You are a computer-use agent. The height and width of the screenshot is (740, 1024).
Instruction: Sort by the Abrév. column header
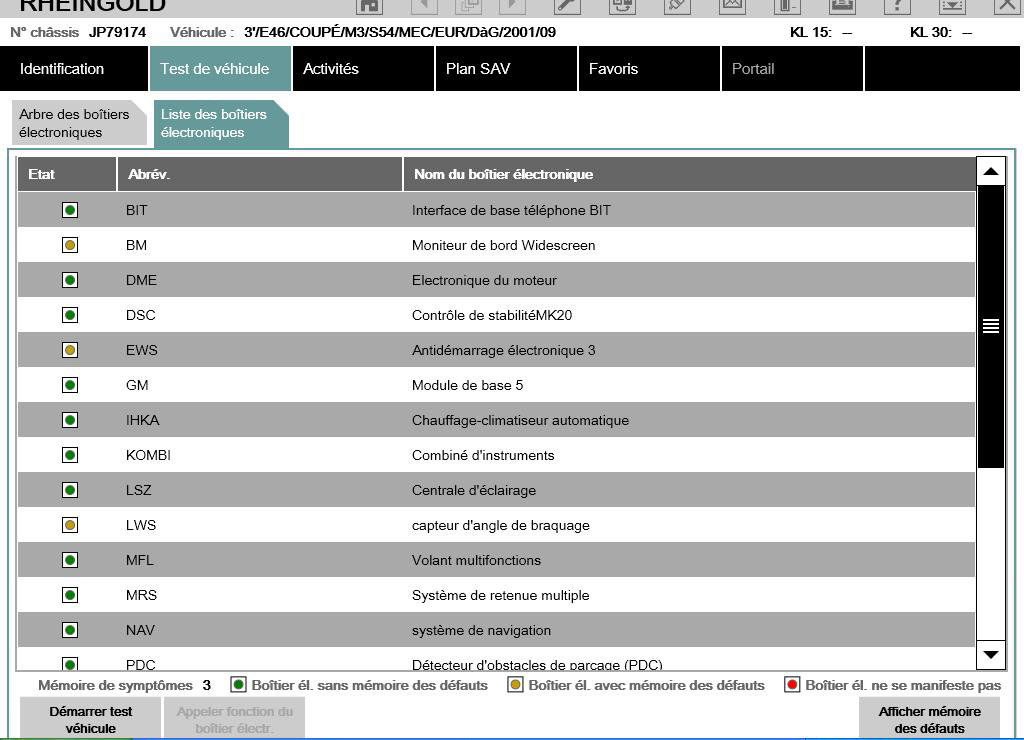point(260,174)
